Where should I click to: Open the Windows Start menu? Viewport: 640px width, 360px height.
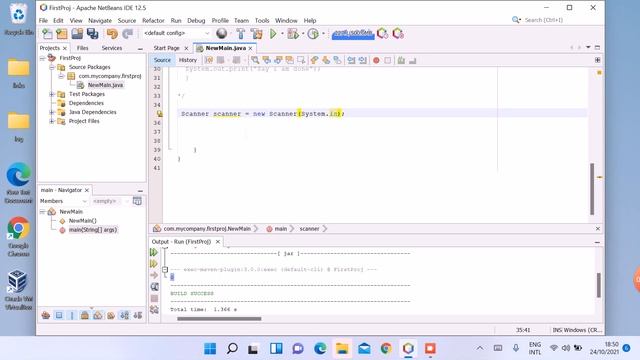[210, 348]
